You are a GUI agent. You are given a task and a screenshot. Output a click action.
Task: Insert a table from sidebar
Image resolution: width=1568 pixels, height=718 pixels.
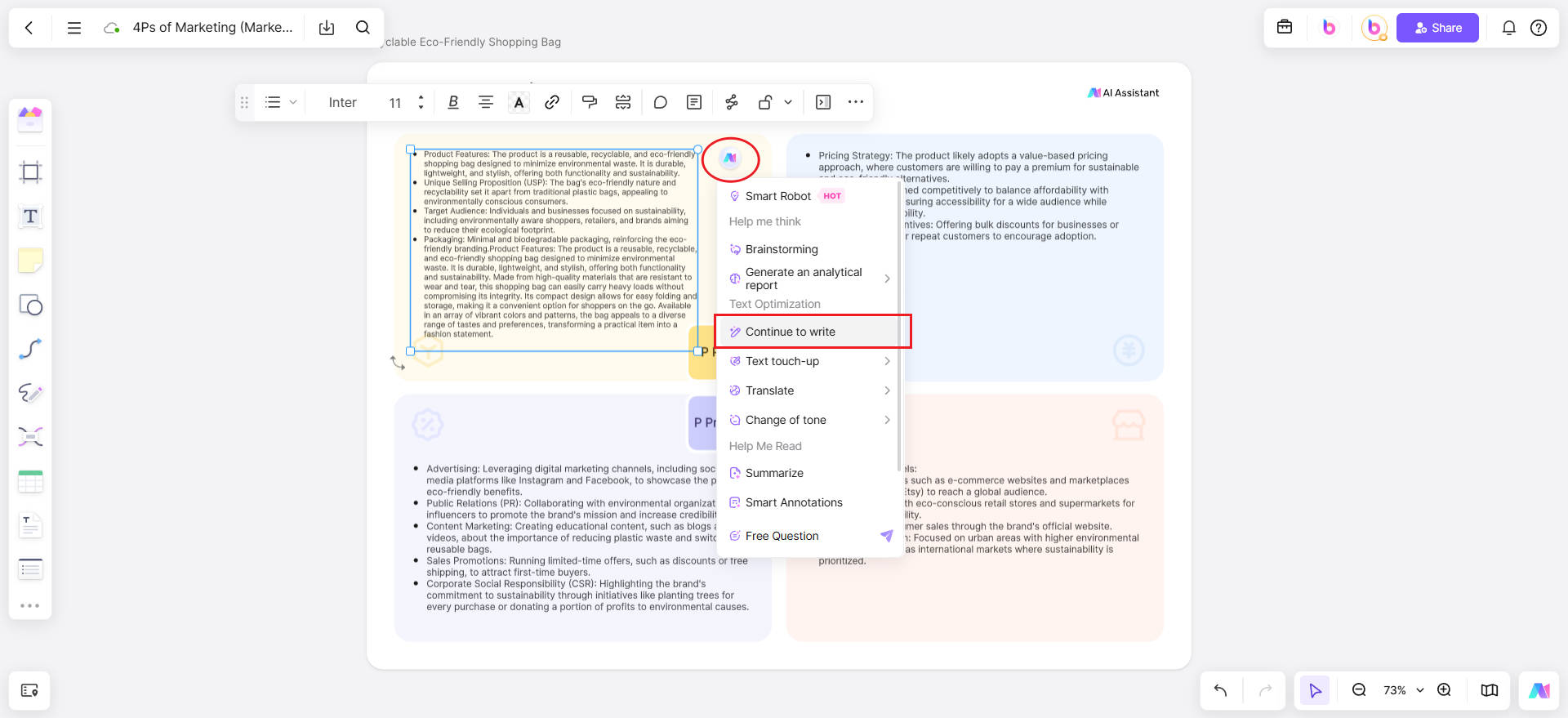(x=30, y=481)
